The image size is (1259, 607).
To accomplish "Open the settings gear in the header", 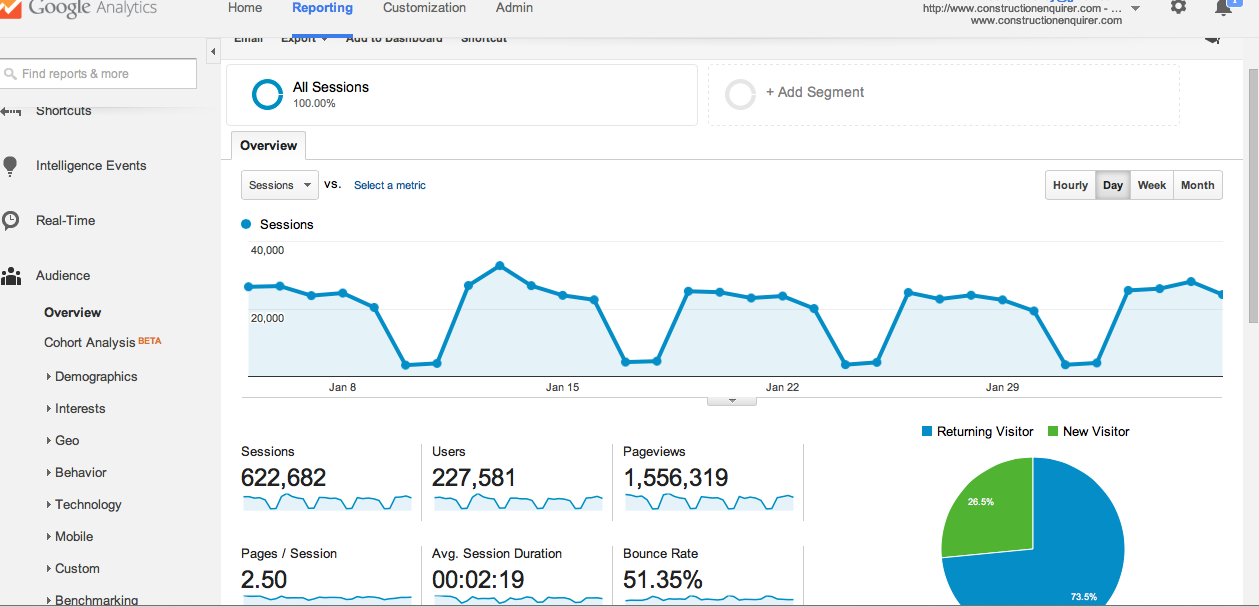I will pyautogui.click(x=1178, y=7).
